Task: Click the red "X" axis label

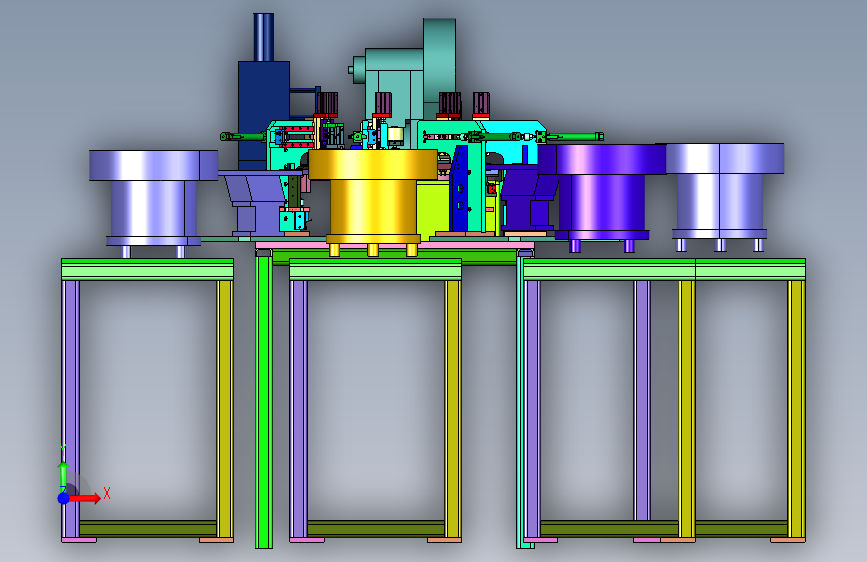Action: (x=107, y=493)
